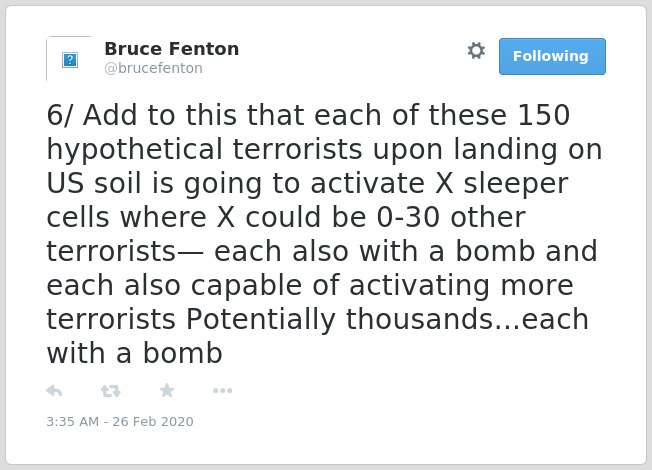Reply to Bruce Fenton's tweet

54,391
